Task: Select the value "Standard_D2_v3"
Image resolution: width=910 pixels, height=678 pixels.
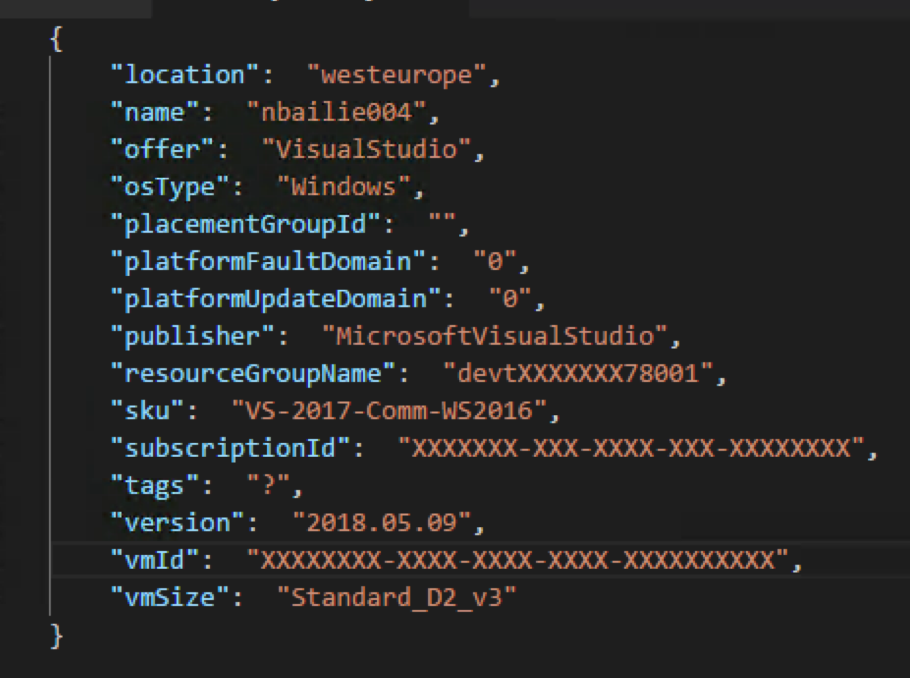Action: pyautogui.click(x=396, y=597)
